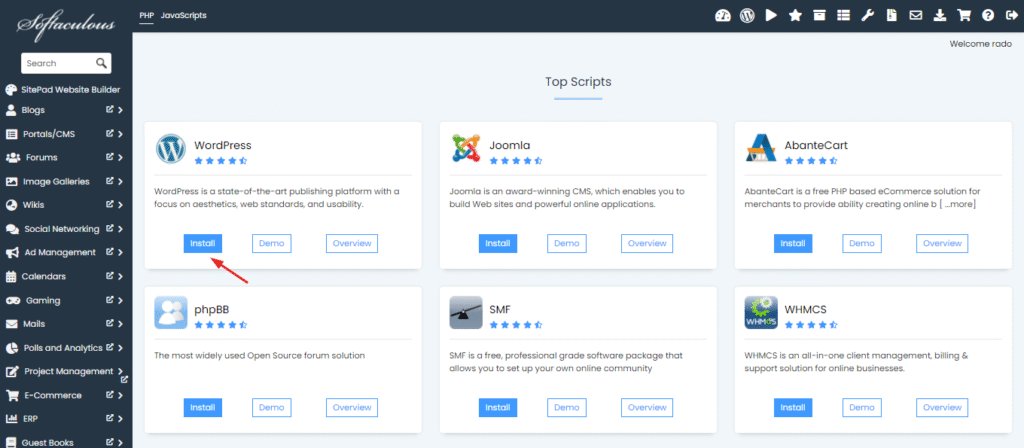Click the star ratings icon in toolbar

[795, 15]
